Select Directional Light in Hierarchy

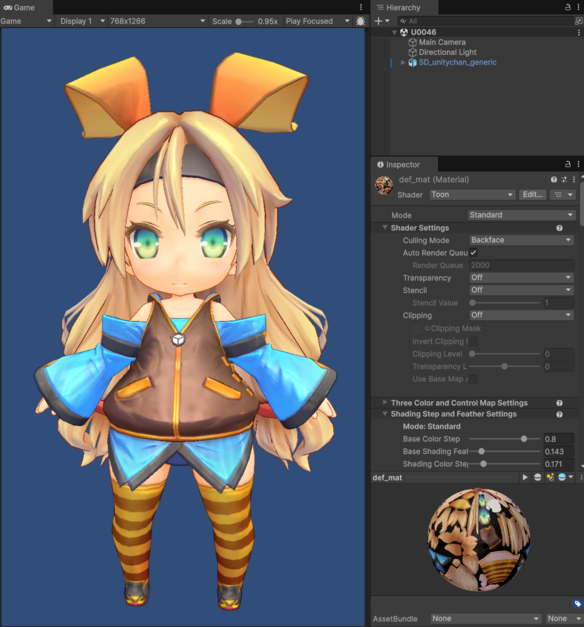[447, 52]
